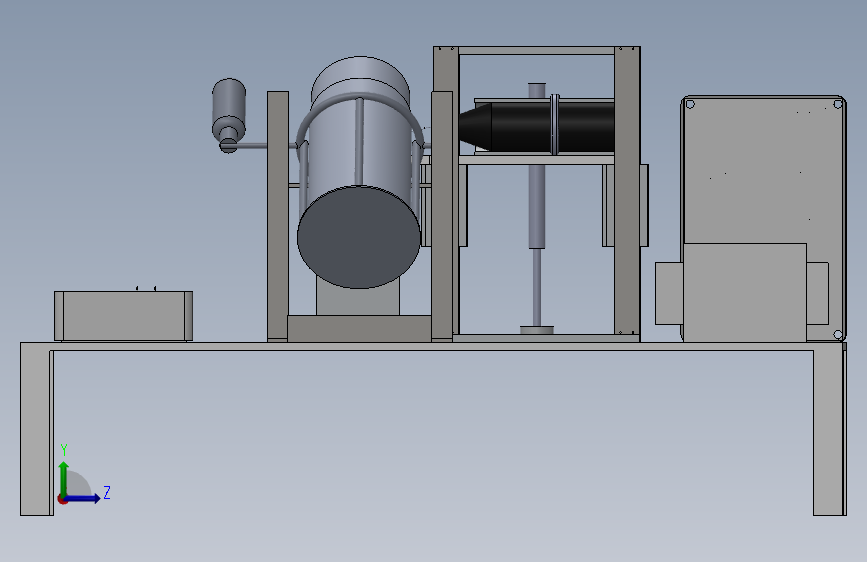Select the small block on the enclosure's left side
The width and height of the screenshot is (867, 562).
[x=669, y=293]
